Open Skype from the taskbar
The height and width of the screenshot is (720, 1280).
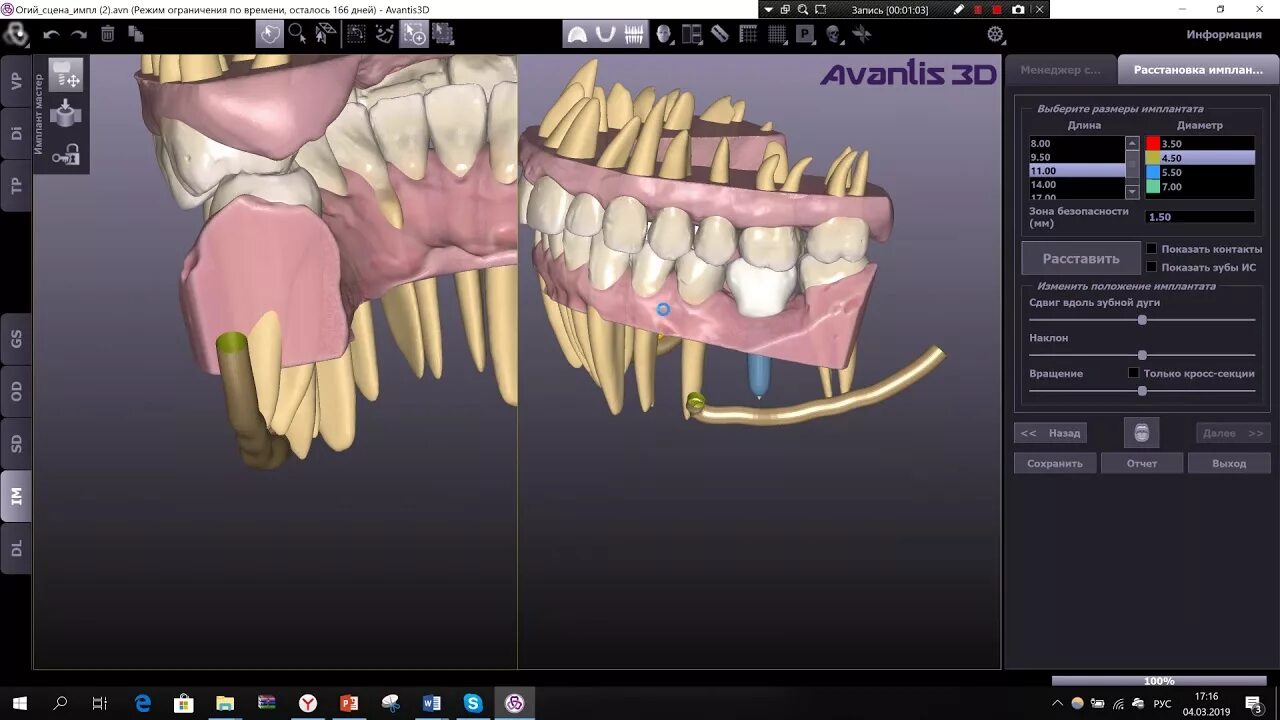[473, 703]
